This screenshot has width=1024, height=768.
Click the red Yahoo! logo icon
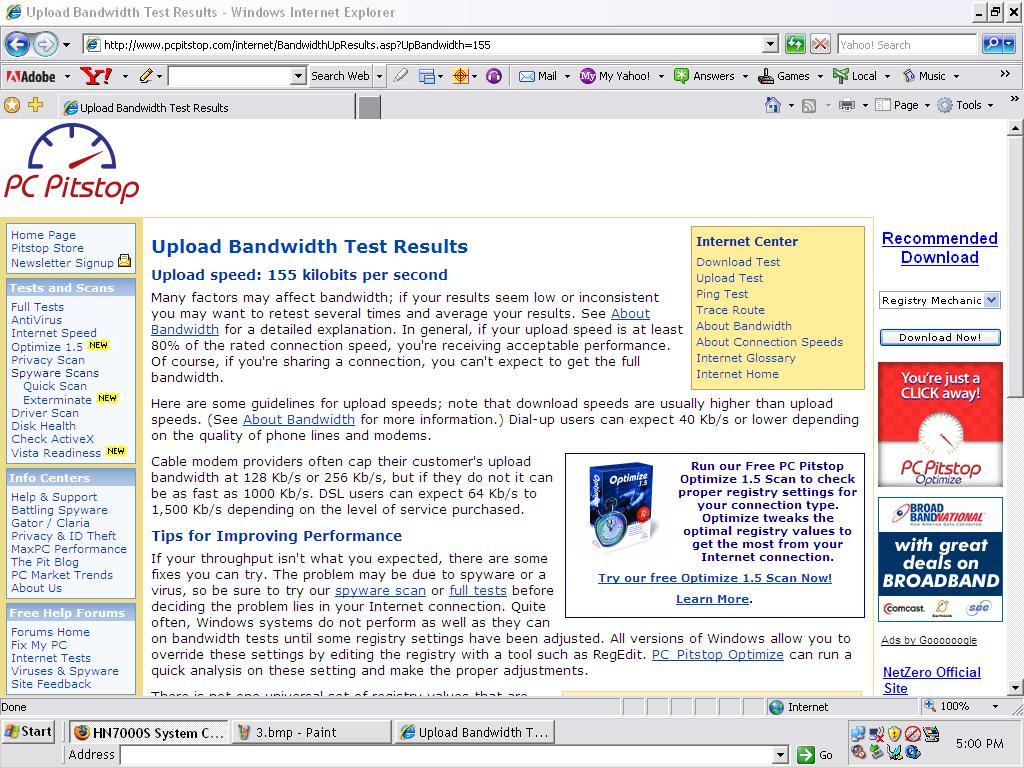96,76
